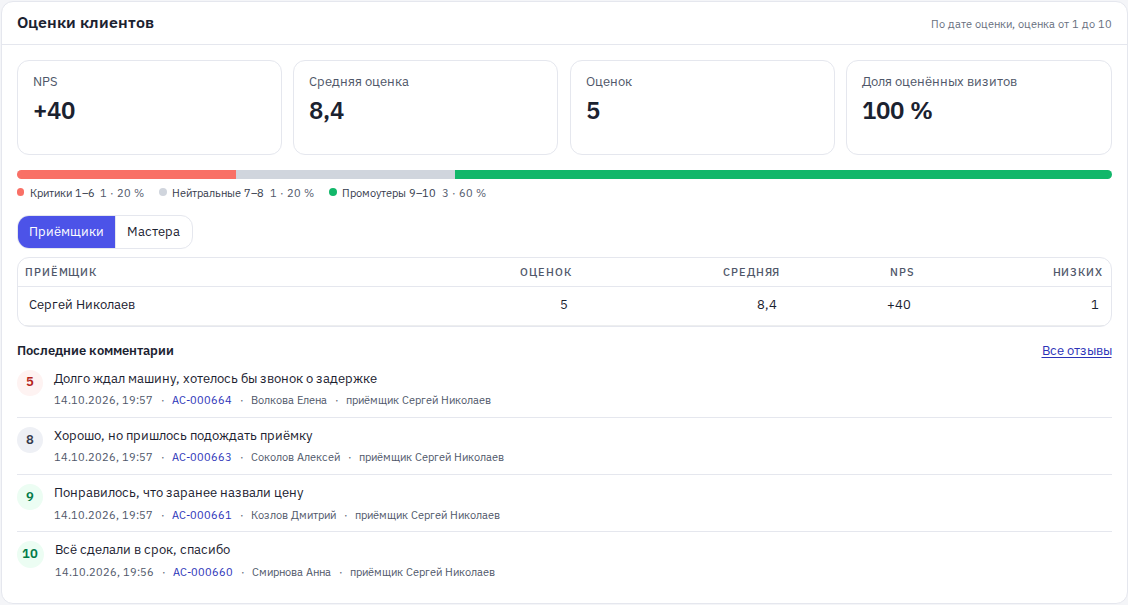This screenshot has width=1128, height=605.
Task: Click the Промоутеры 9–10 legend label
Action: (x=388, y=193)
